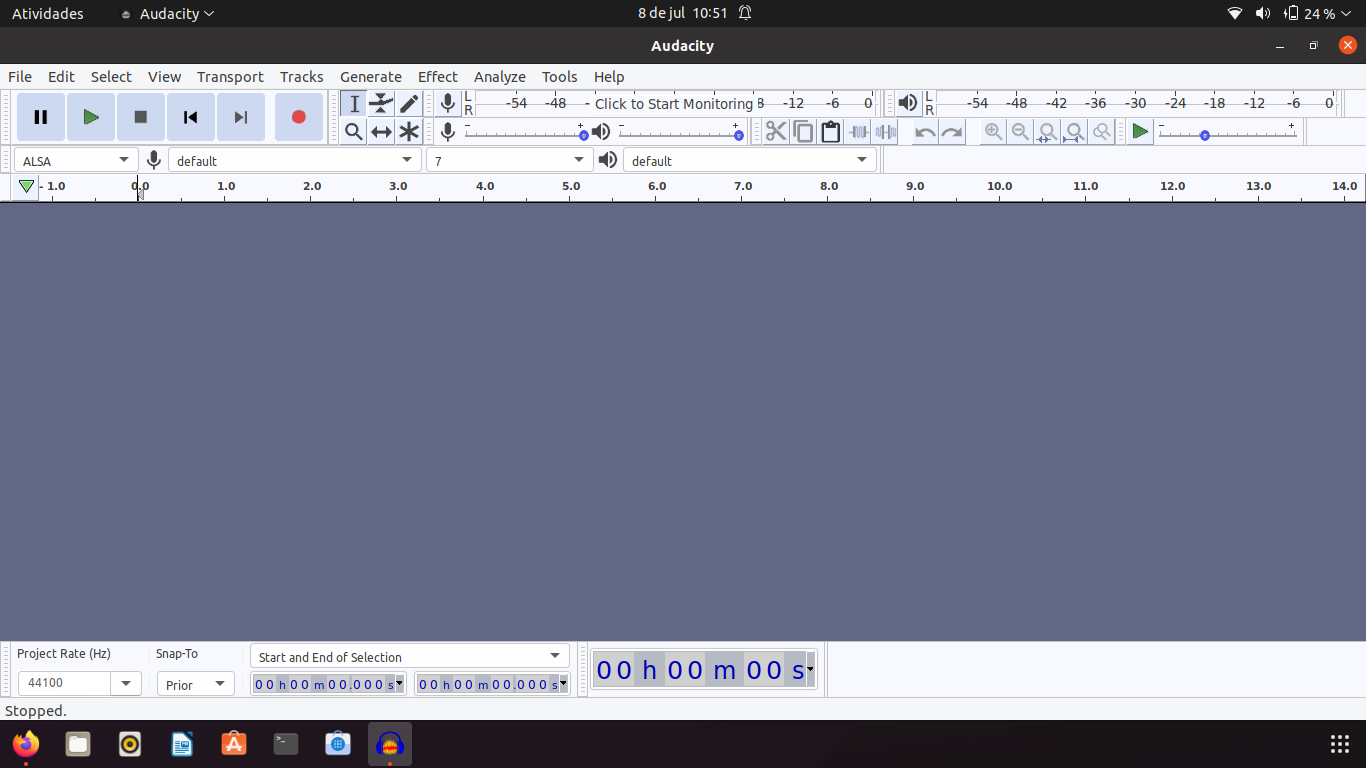Click Fit selection to width icon
Screen dimensions: 1366x768
point(1047,131)
